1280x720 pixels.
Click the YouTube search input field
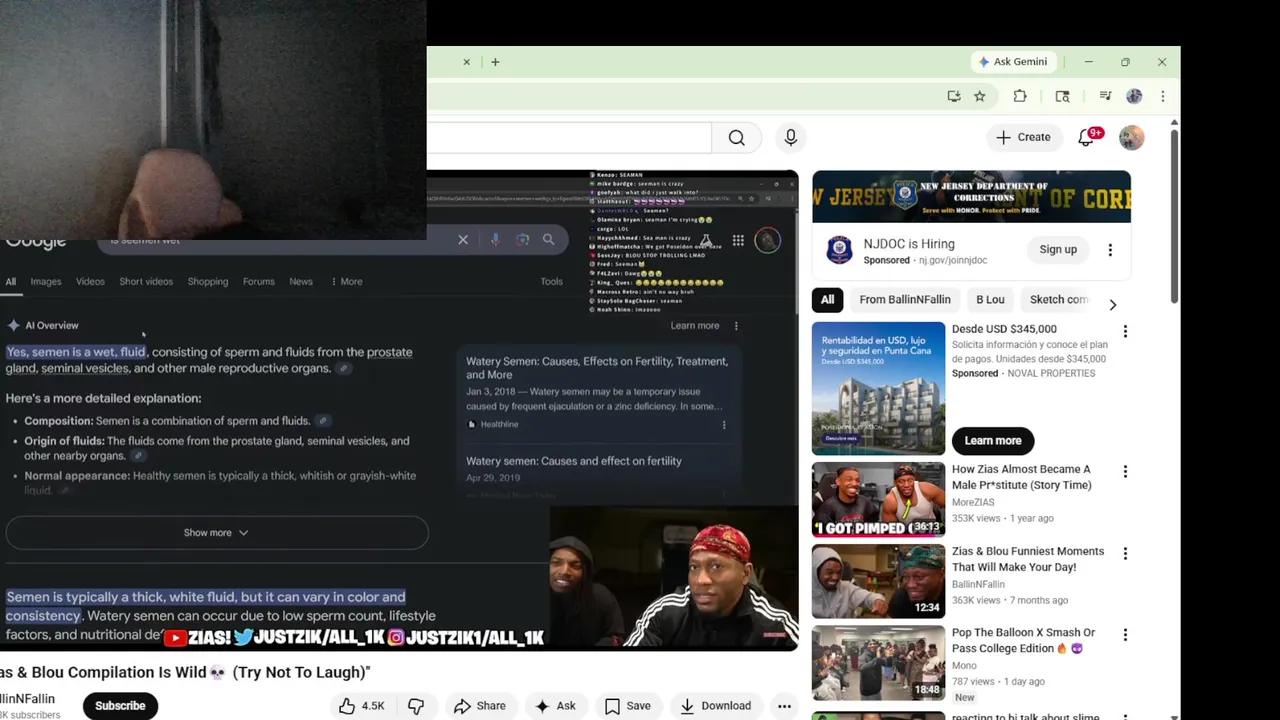coord(568,138)
